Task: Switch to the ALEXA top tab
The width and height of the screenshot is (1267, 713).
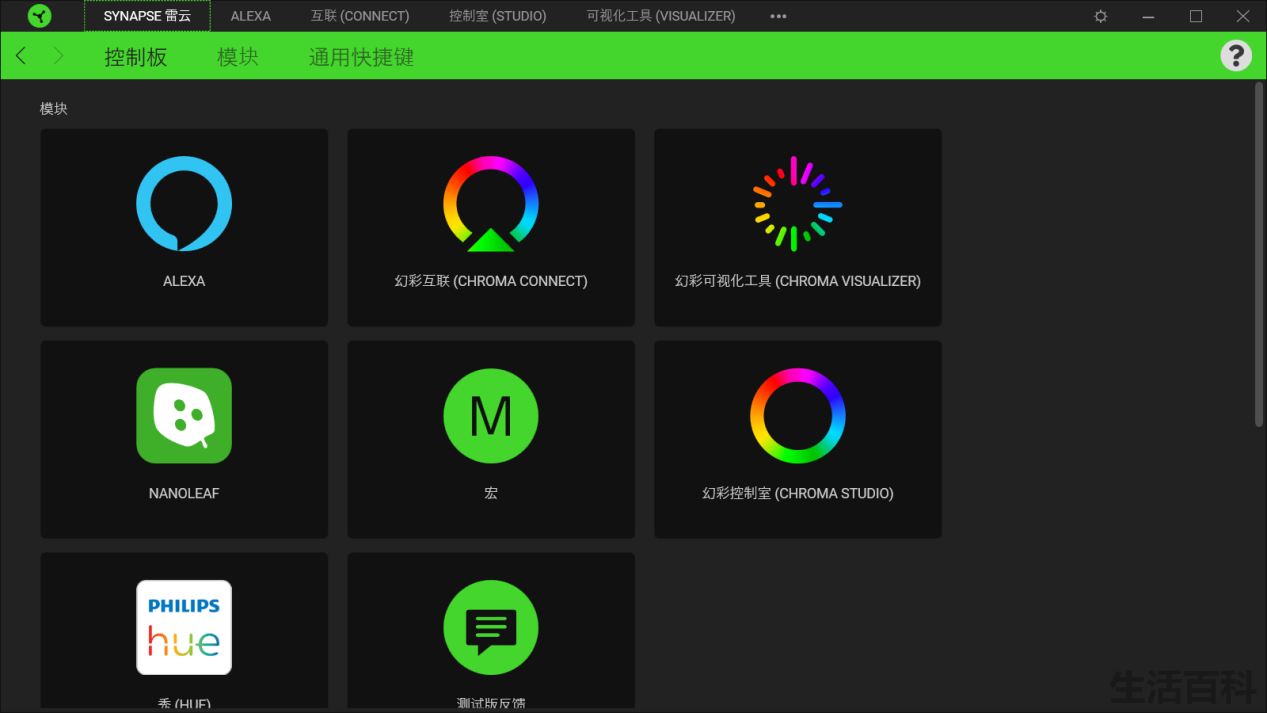Action: pyautogui.click(x=250, y=16)
